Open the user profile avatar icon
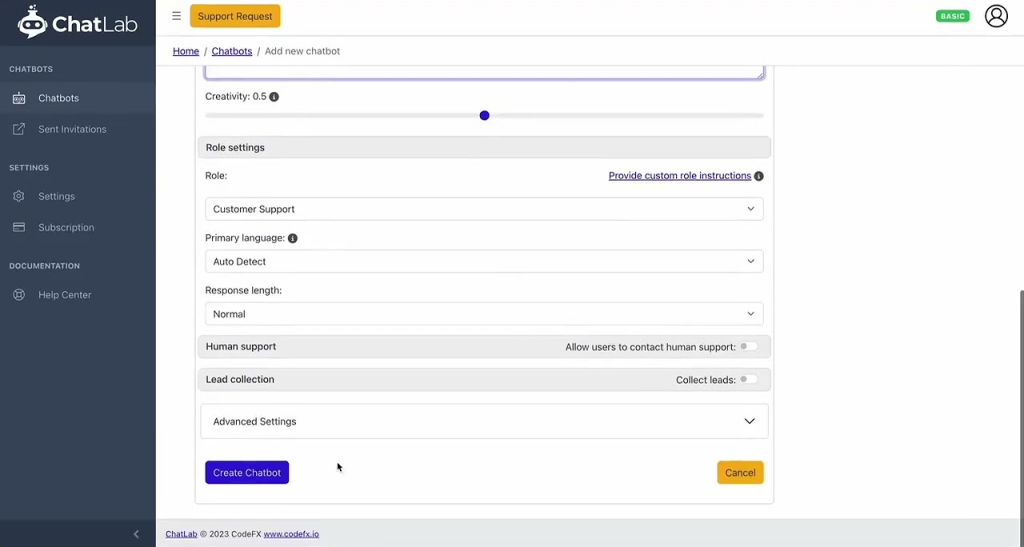1024x547 pixels. [996, 16]
